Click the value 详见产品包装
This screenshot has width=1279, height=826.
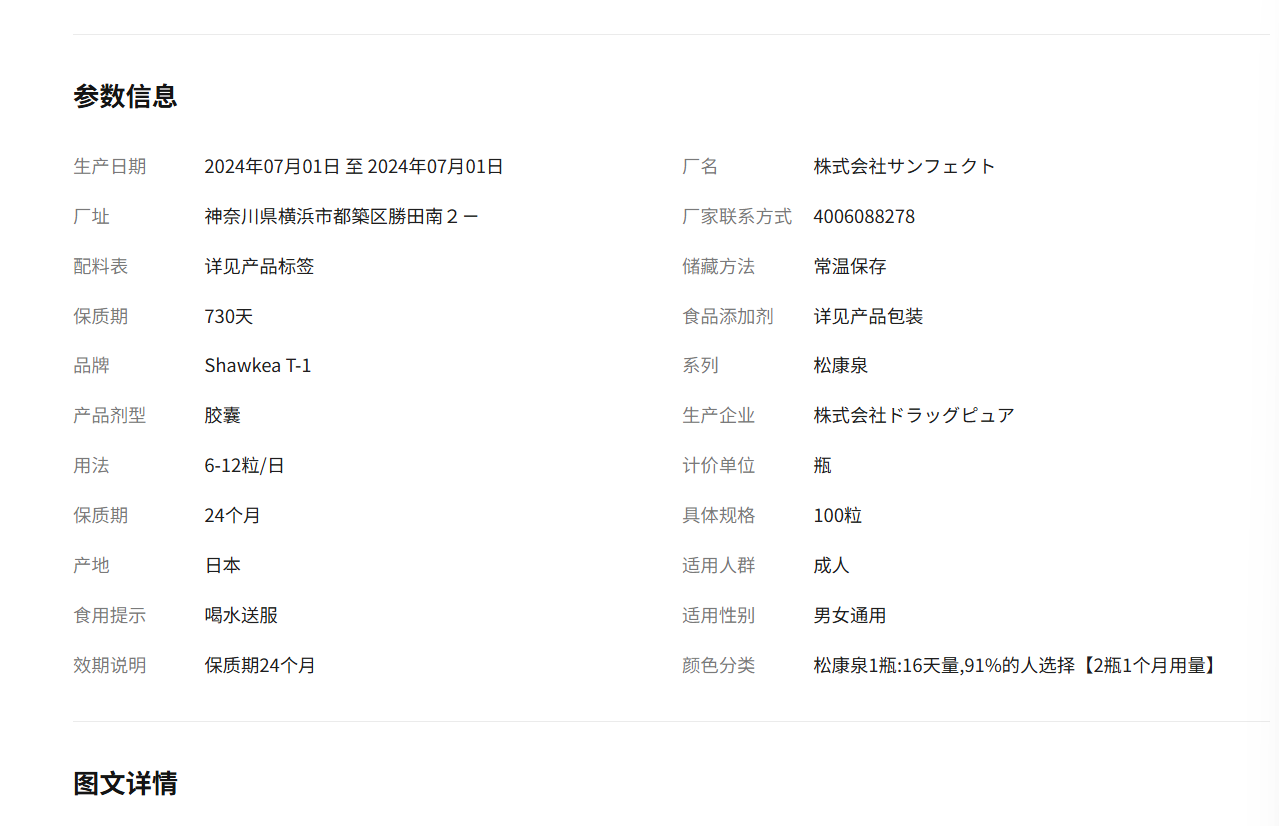click(868, 317)
